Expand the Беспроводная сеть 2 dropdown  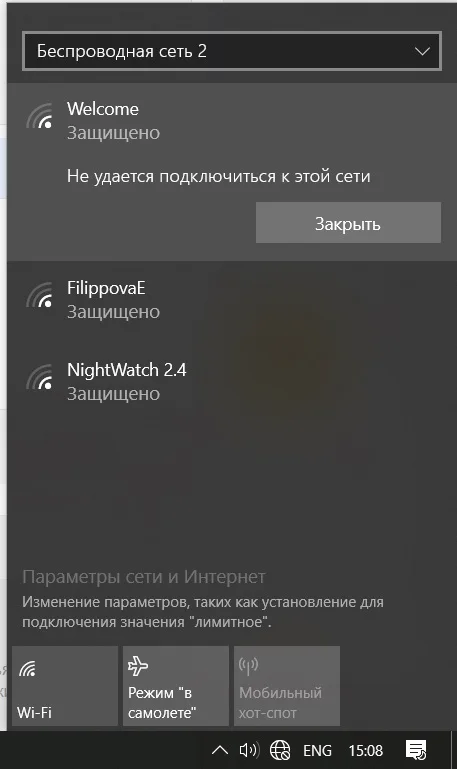coord(232,51)
